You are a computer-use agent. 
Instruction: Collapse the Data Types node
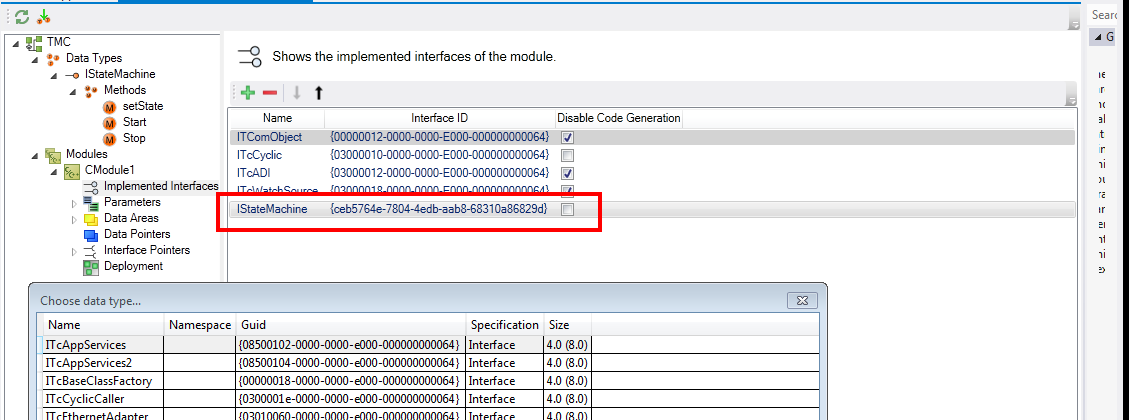pyautogui.click(x=36, y=58)
